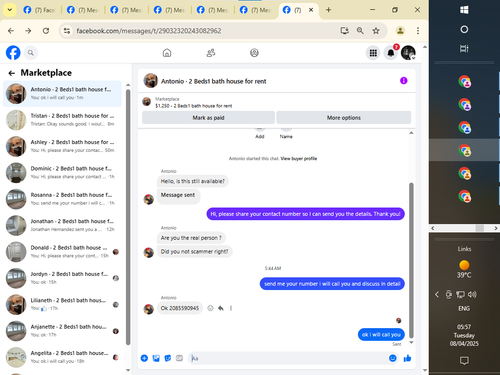Image resolution: width=500 pixels, height=375 pixels.
Task: Click the emoji react icon beside Antonio's number message
Action: 210,308
